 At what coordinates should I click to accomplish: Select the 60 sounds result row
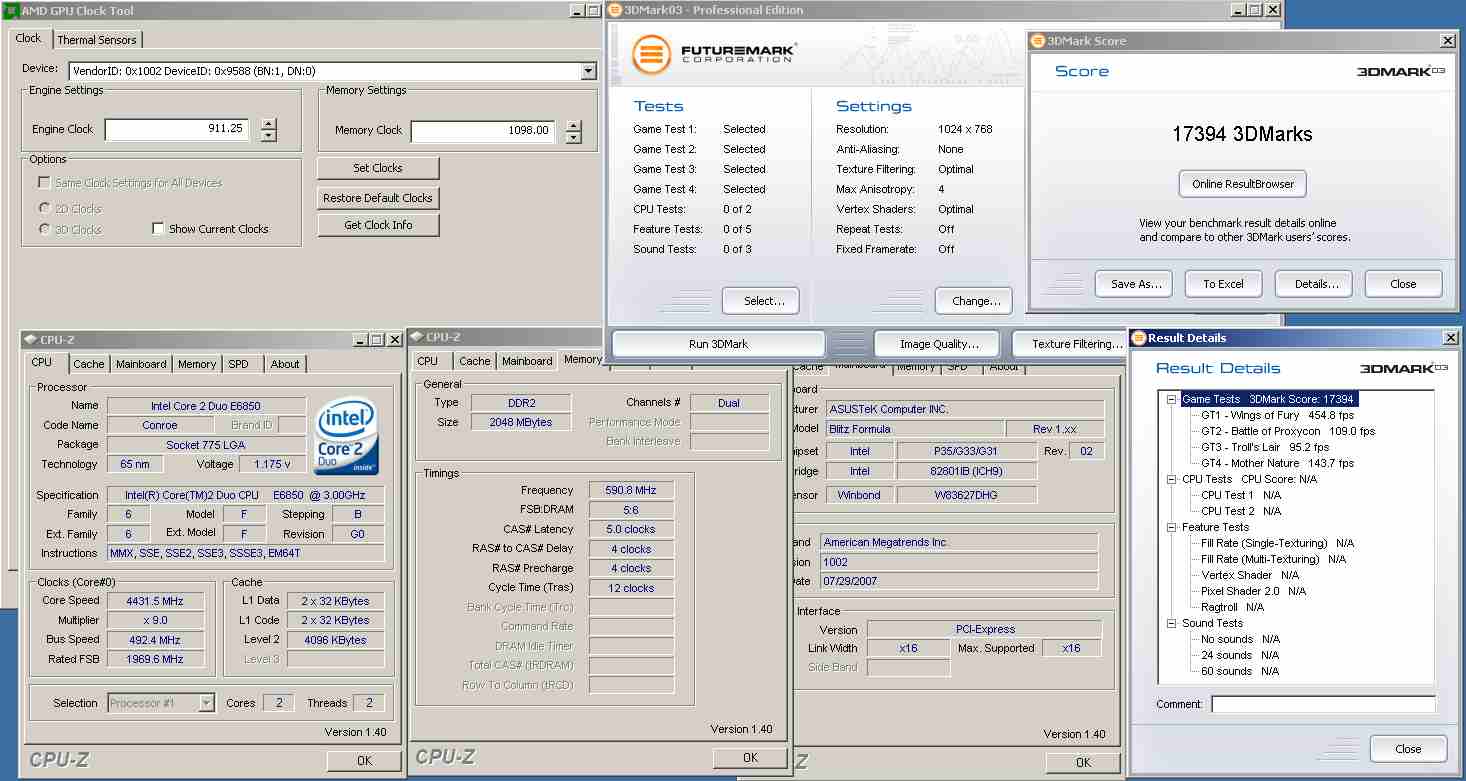pyautogui.click(x=1240, y=671)
